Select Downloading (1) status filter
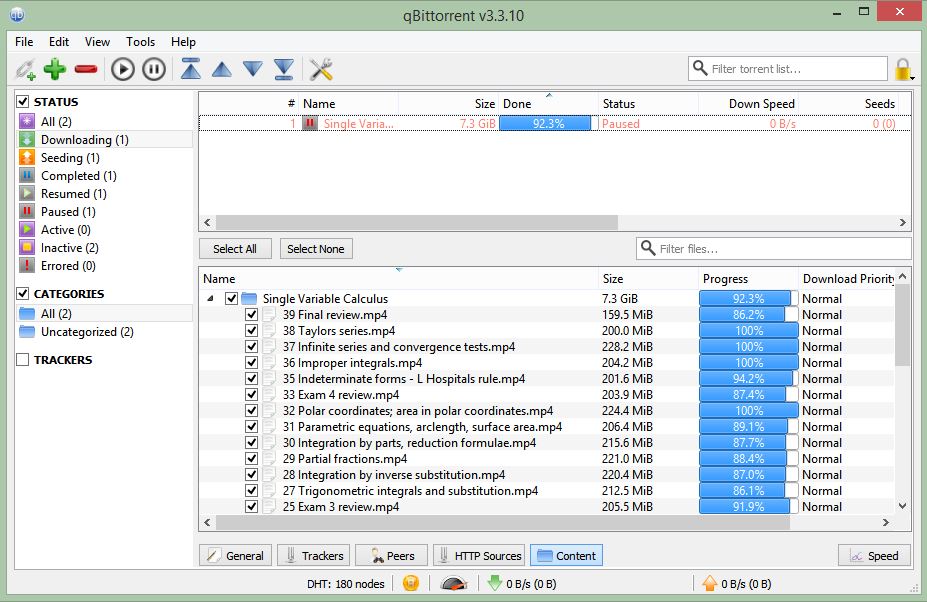The width and height of the screenshot is (927, 602). click(x=85, y=140)
